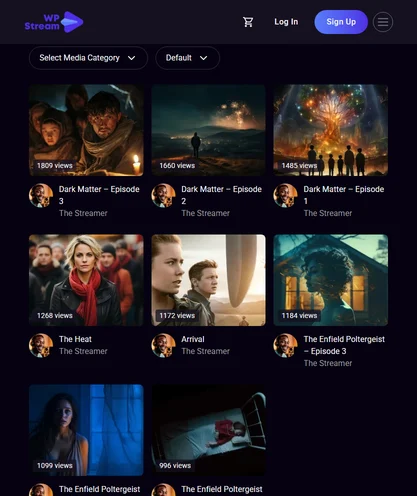Open Dark Matter Episode 3 thumbnail
Viewport: 417px width, 496px height.
[86, 130]
